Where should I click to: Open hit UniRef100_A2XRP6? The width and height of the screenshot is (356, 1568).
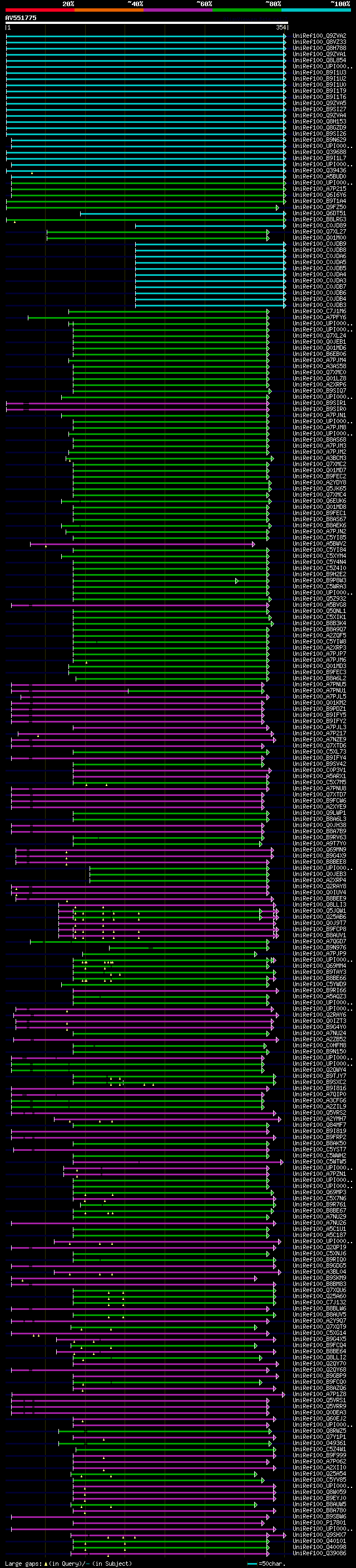(319, 384)
